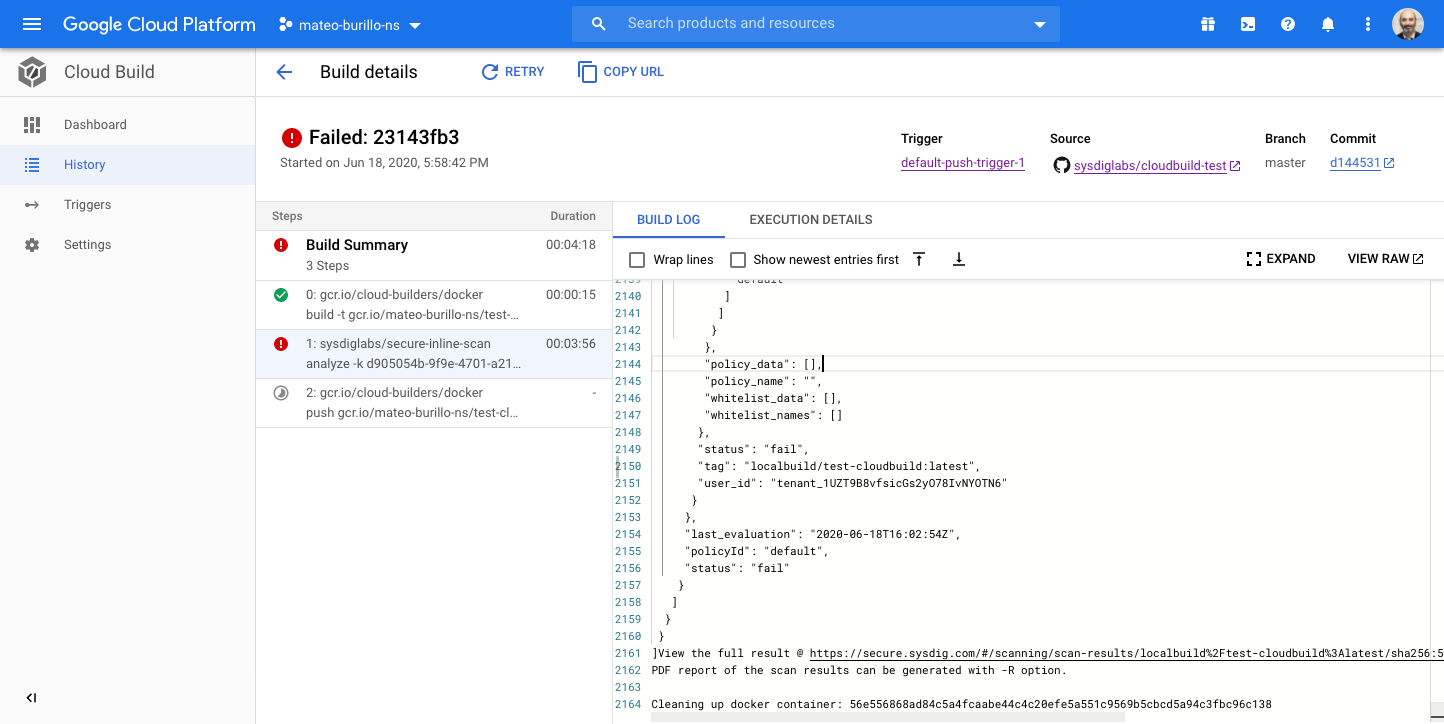
Task: Click the red error icon for step 1
Action: [281, 344]
